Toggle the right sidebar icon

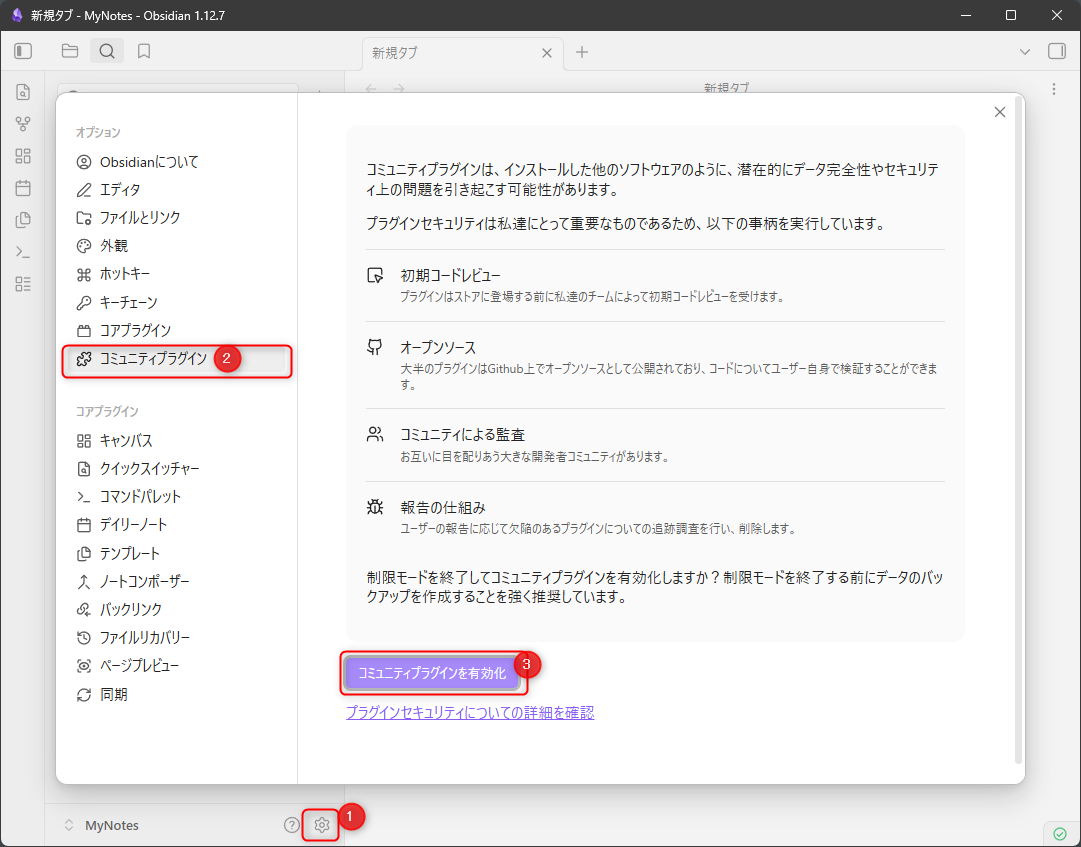pyautogui.click(x=1056, y=52)
